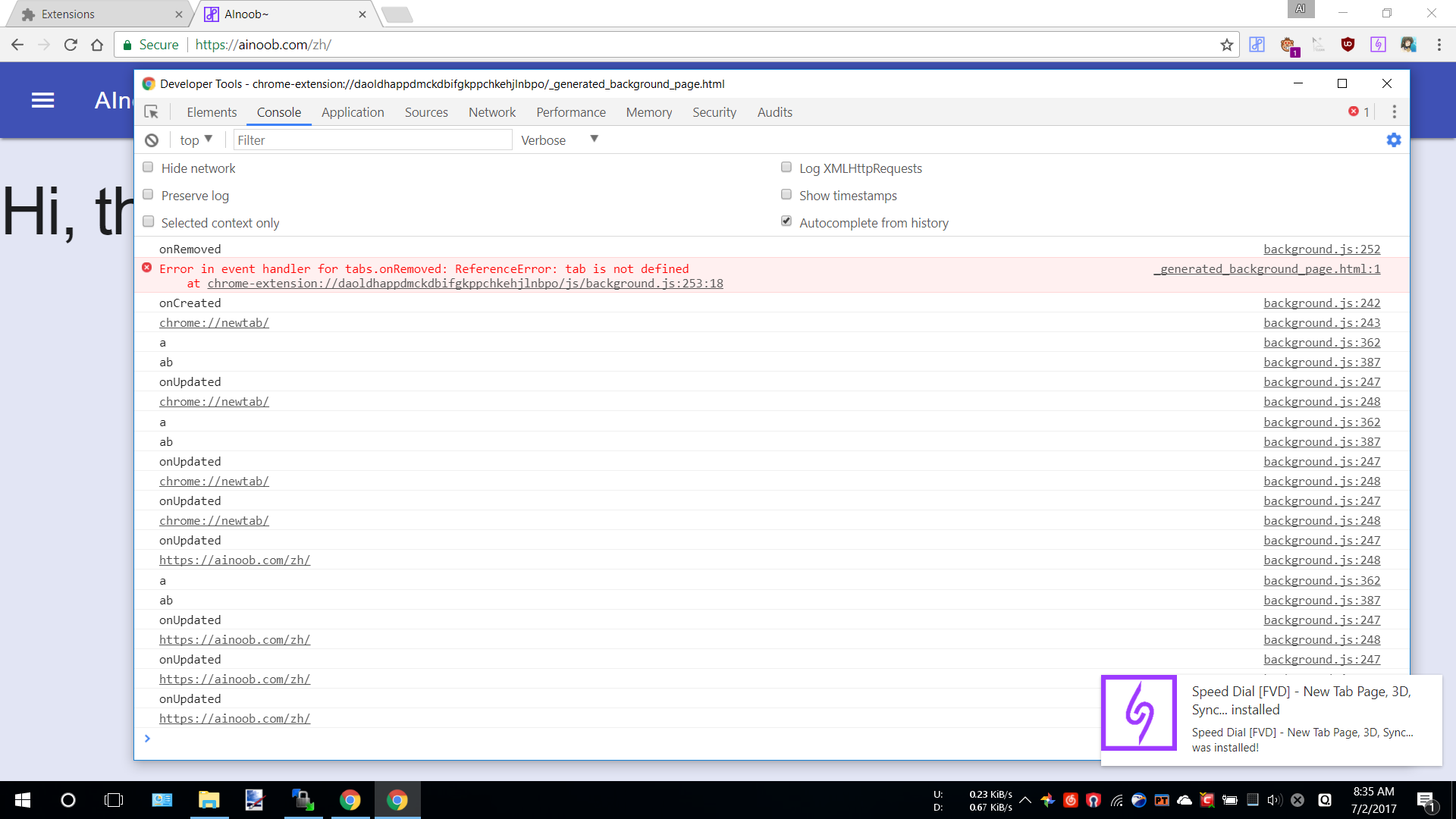Viewport: 1456px width, 819px height.
Task: Enable the Hide network checkbox
Action: [148, 168]
